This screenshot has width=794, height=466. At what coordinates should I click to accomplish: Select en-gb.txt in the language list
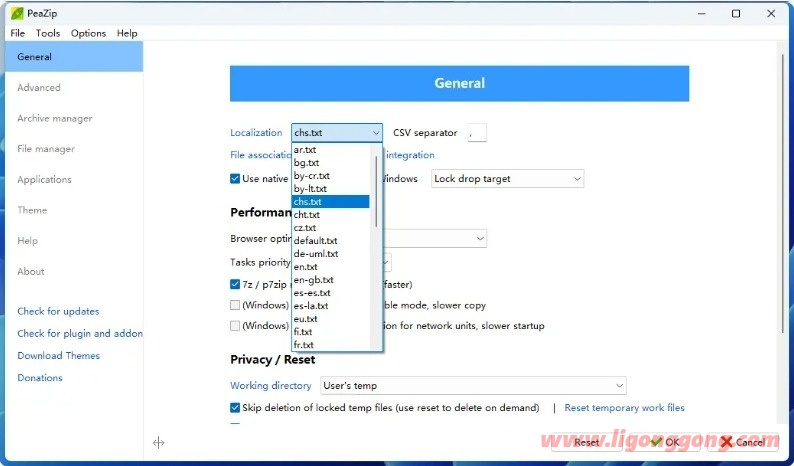point(331,280)
